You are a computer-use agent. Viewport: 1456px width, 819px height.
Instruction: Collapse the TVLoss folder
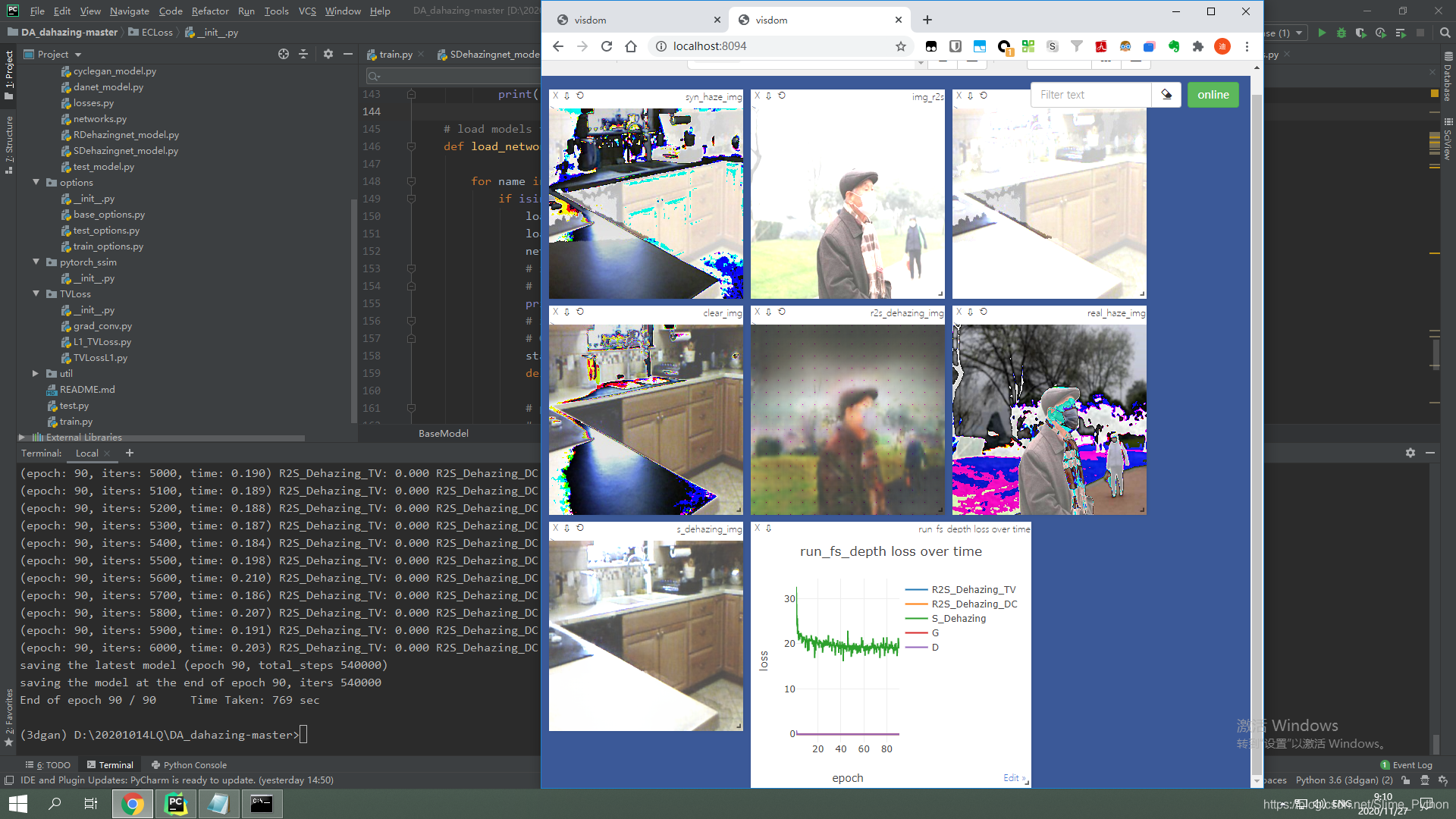pos(36,293)
